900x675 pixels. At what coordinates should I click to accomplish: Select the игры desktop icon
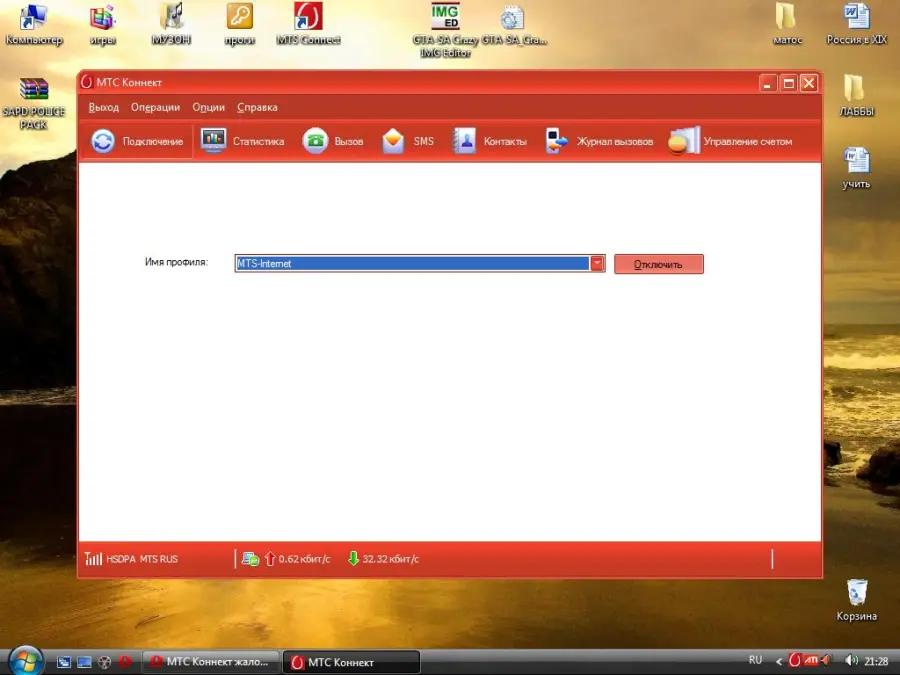pyautogui.click(x=103, y=25)
